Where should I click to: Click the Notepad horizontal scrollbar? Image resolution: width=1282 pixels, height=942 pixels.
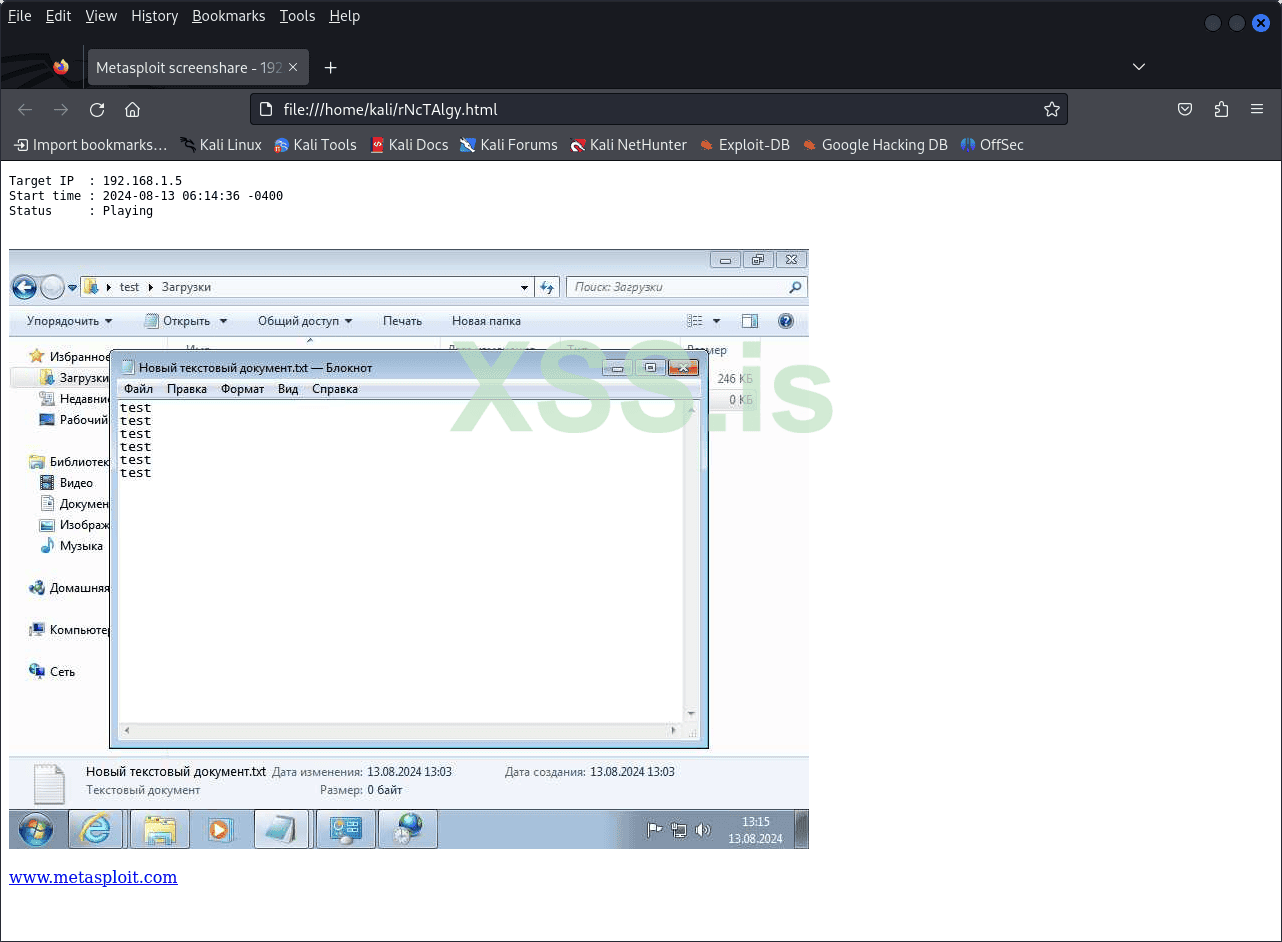(x=401, y=730)
